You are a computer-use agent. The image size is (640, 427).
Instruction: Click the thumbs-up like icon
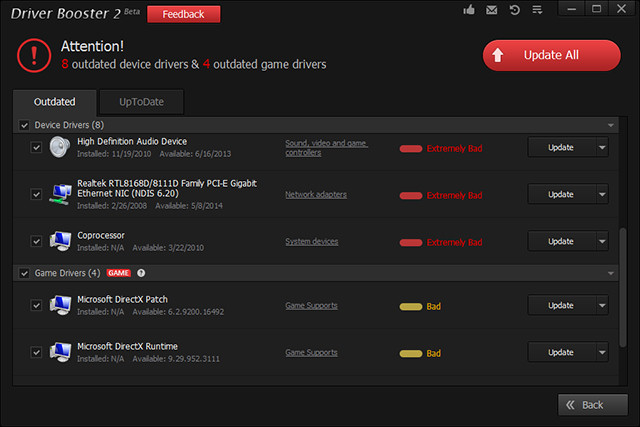point(469,9)
